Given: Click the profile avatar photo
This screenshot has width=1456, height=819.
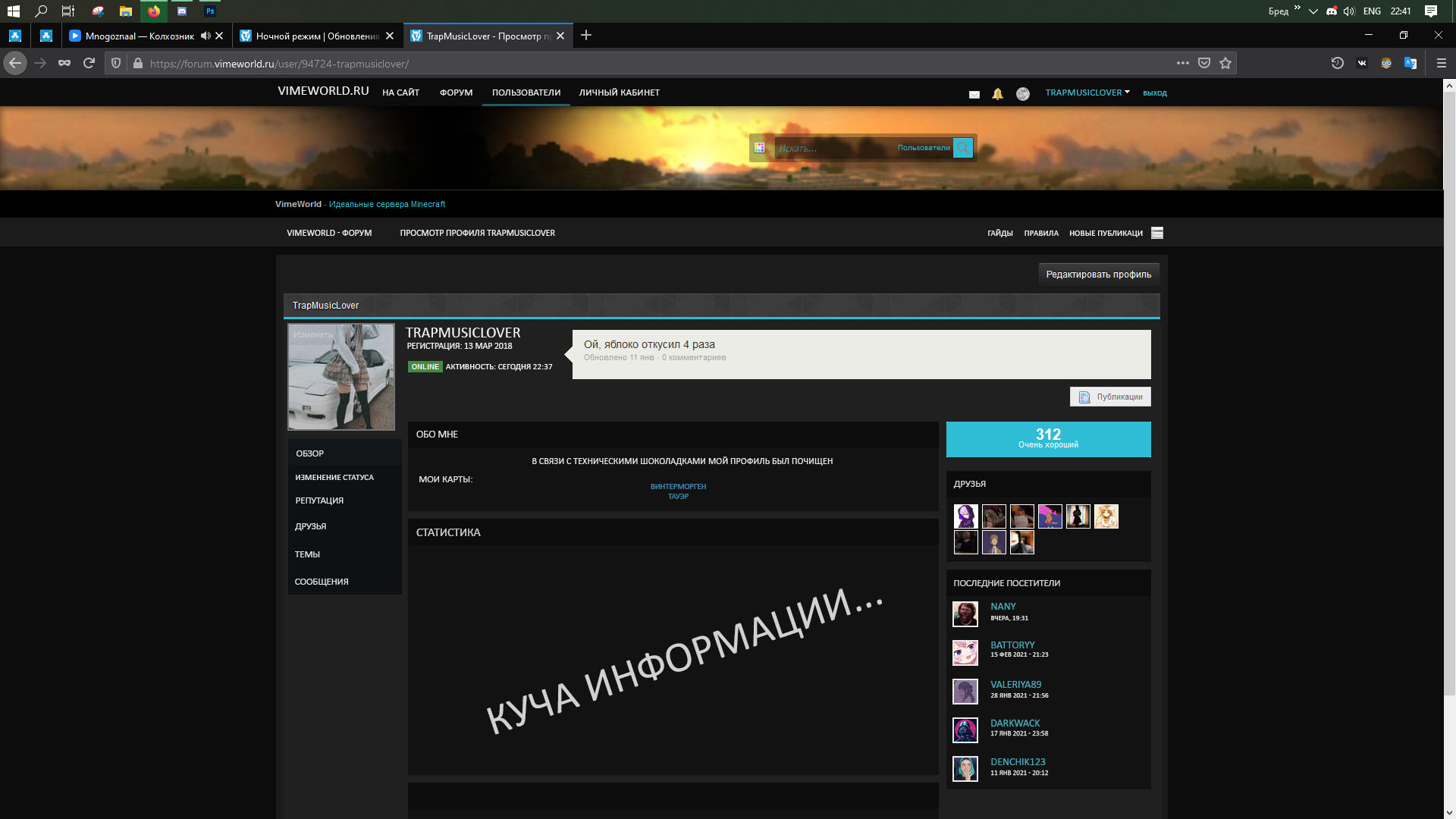Looking at the screenshot, I should [x=341, y=377].
